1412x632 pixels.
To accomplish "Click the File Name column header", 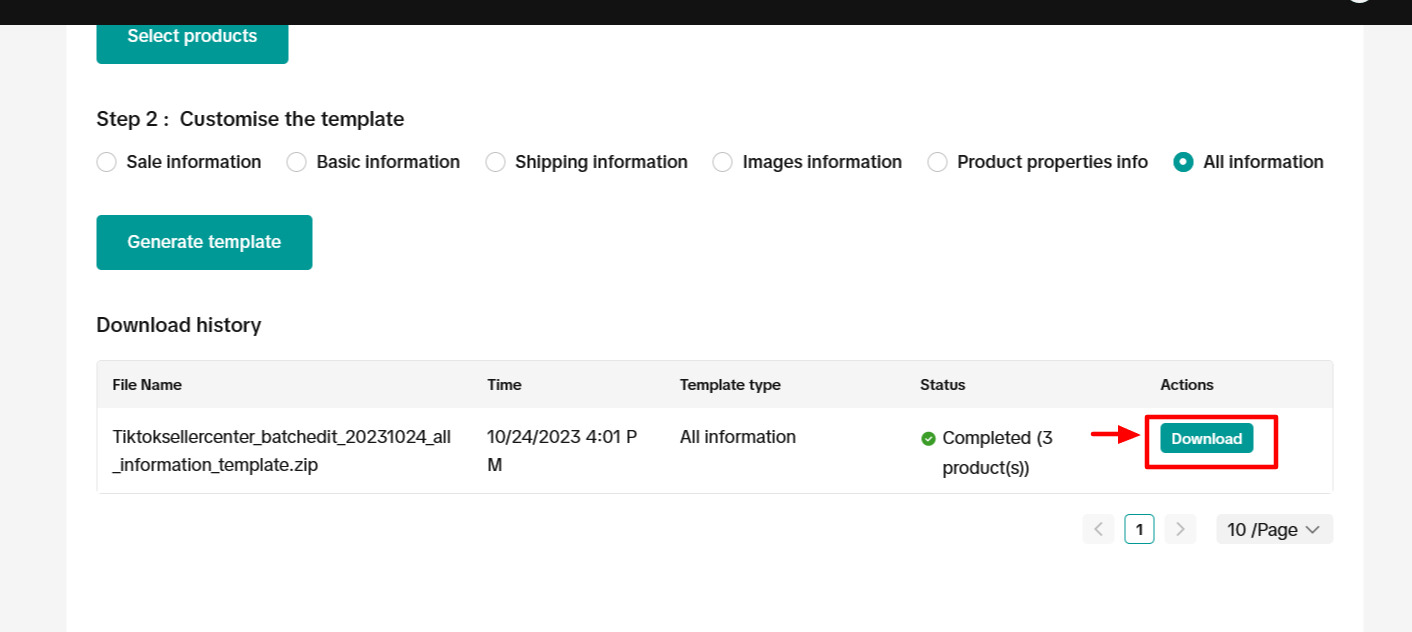I will click(x=147, y=385).
